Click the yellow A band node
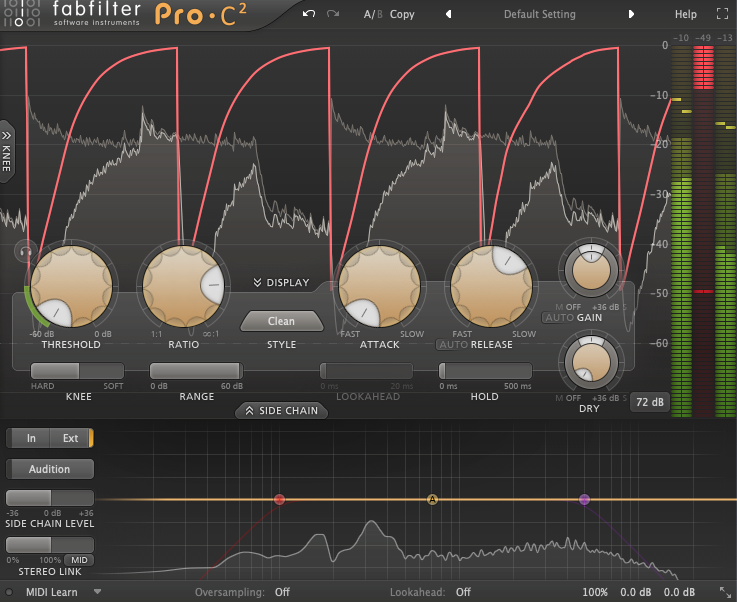737x602 pixels. click(x=432, y=499)
